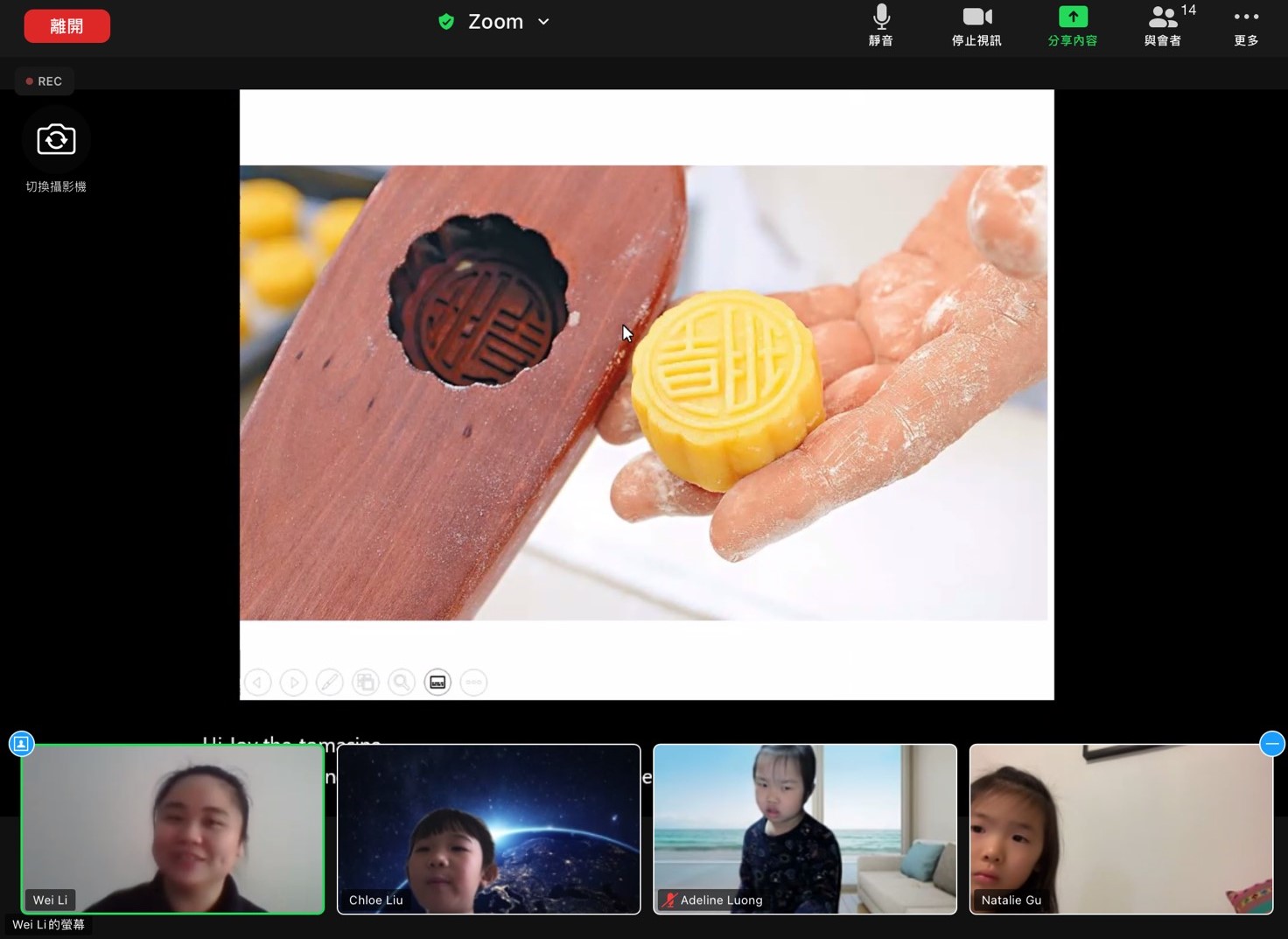The width and height of the screenshot is (1288, 939).
Task: Select the annotation pen tool
Action: 330,682
